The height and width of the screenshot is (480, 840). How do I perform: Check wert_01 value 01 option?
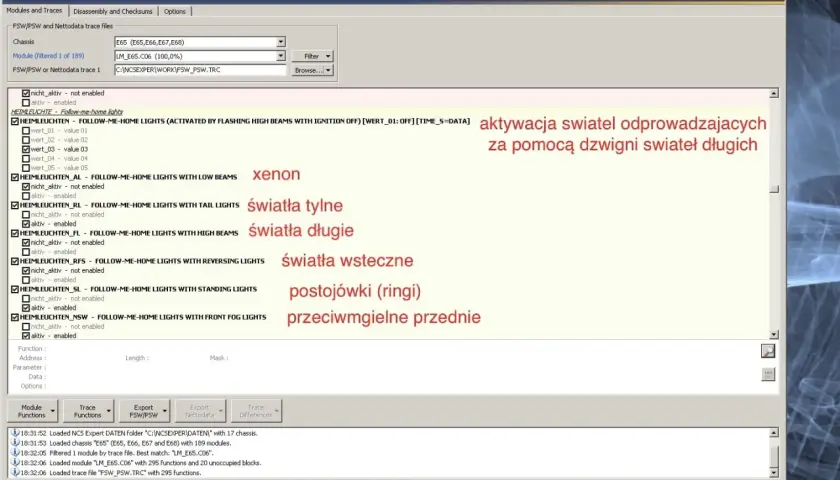point(26,131)
